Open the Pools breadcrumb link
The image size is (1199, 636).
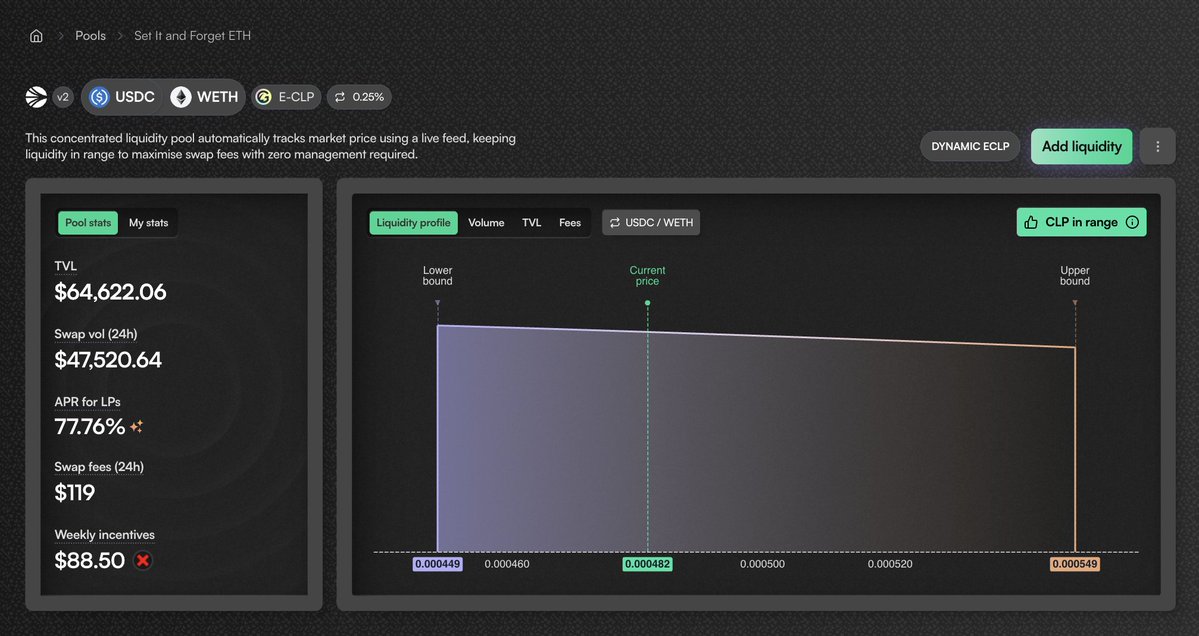tap(90, 36)
